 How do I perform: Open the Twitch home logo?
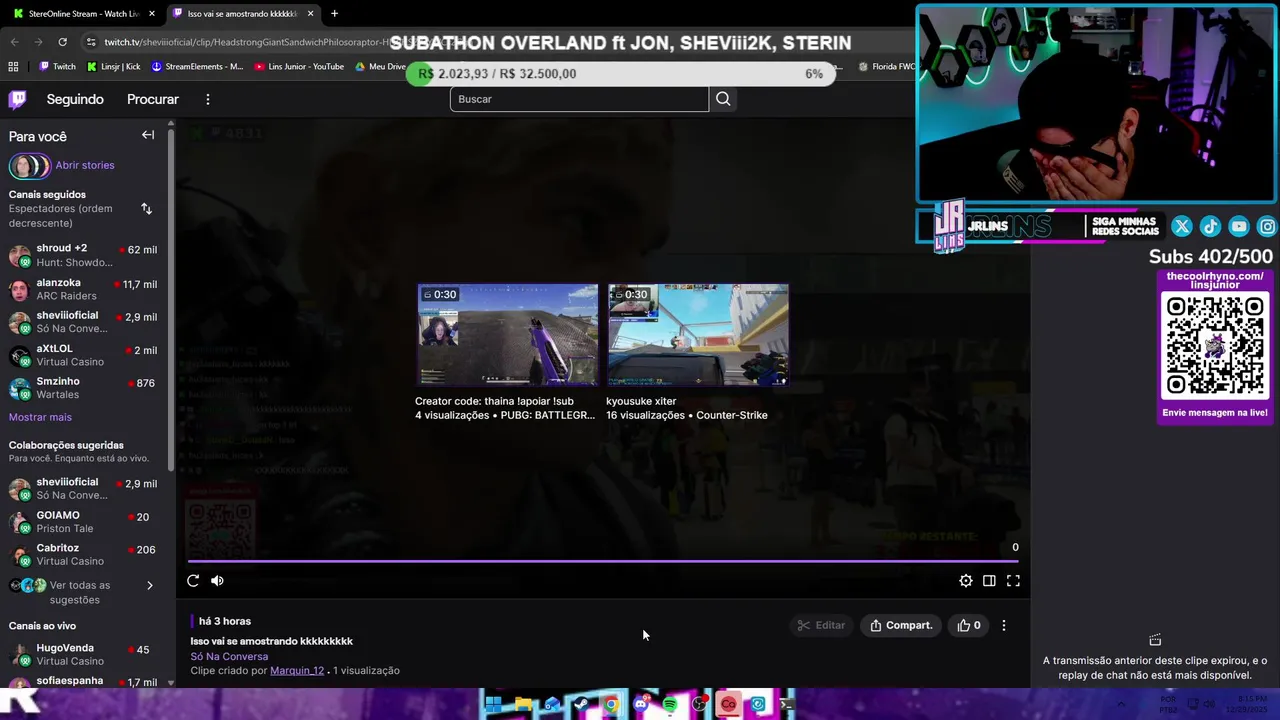point(17,99)
